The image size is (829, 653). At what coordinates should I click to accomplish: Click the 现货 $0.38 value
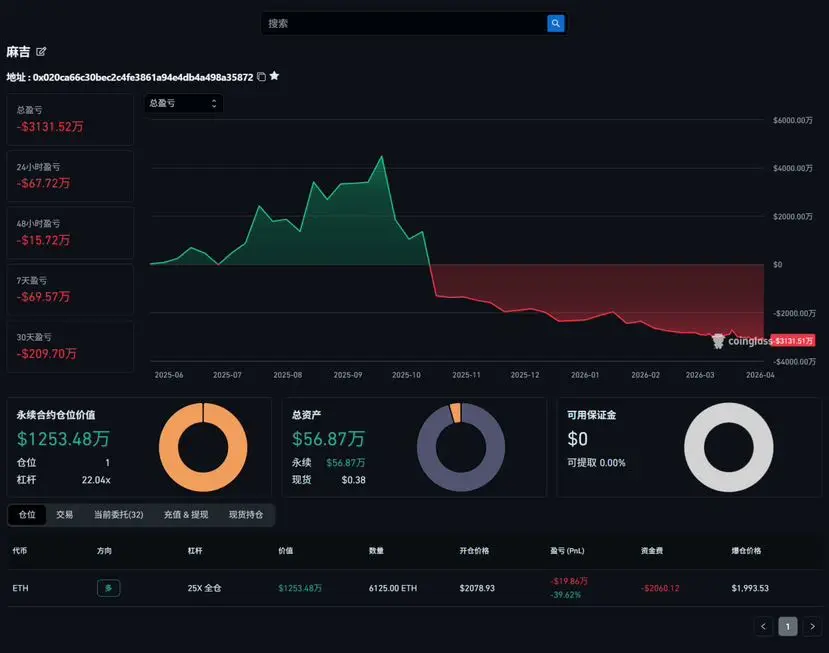point(353,480)
